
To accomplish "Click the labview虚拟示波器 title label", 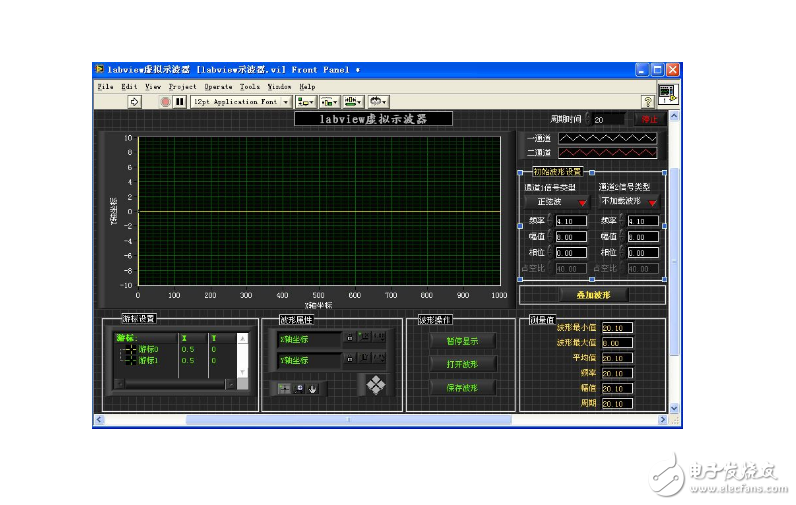I will [x=373, y=119].
